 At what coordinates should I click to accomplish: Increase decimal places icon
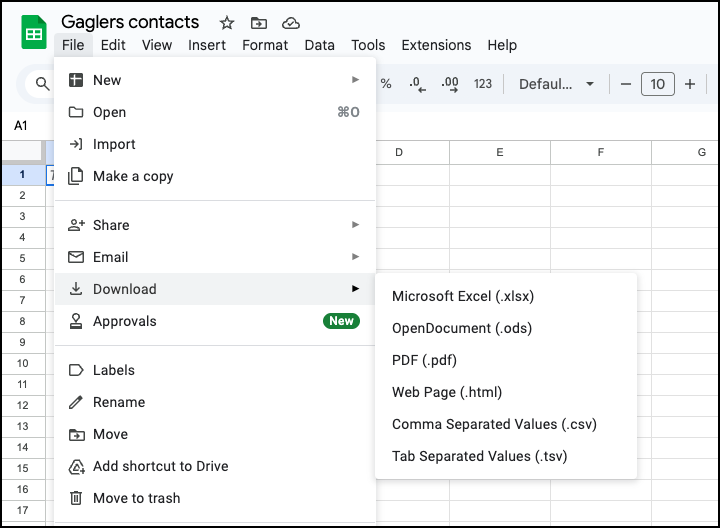click(450, 84)
